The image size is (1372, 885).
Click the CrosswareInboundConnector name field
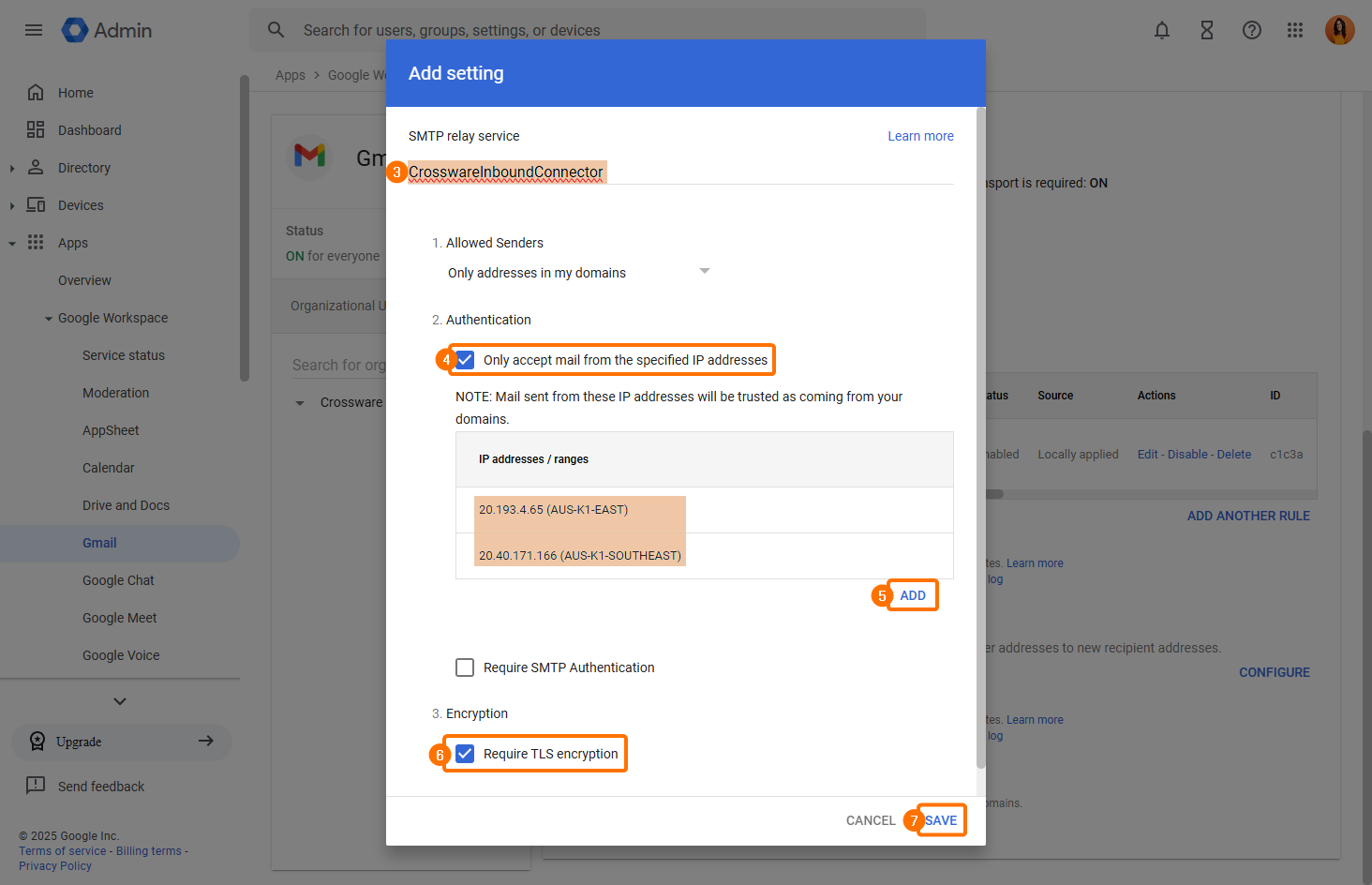point(506,172)
